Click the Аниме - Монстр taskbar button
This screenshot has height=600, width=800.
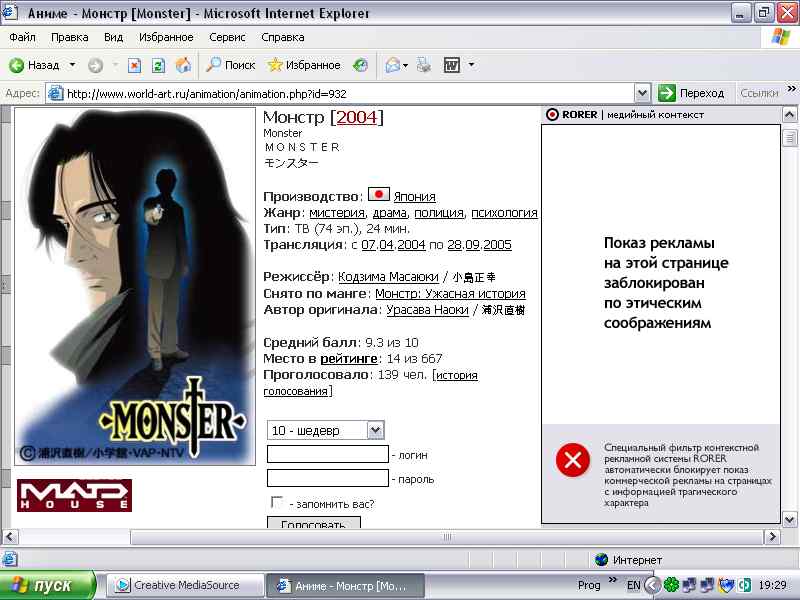(x=345, y=586)
